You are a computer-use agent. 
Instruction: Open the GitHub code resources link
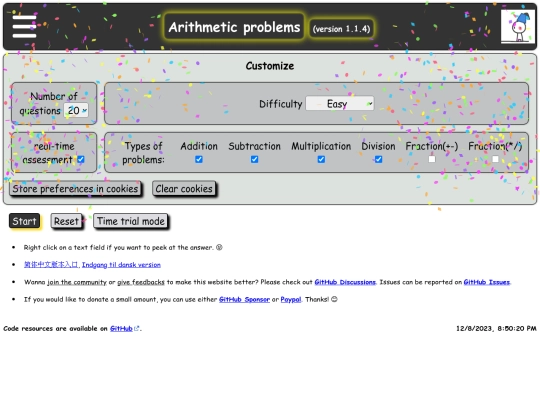click(121, 329)
